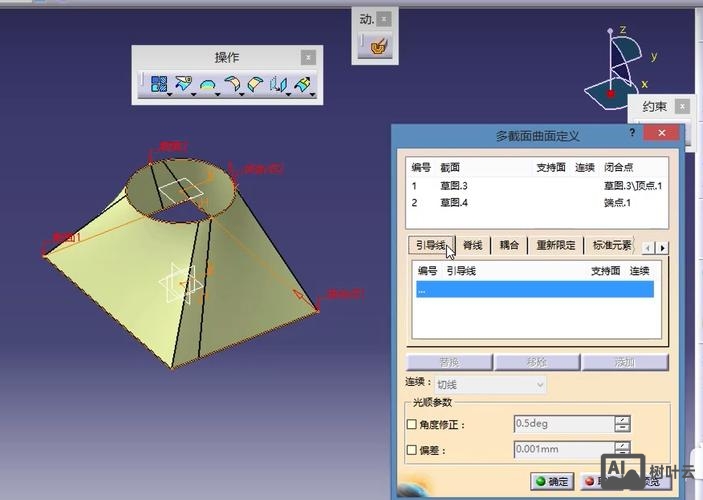Select section row 草图.4
Image resolution: width=703 pixels, height=500 pixels.
(x=537, y=203)
